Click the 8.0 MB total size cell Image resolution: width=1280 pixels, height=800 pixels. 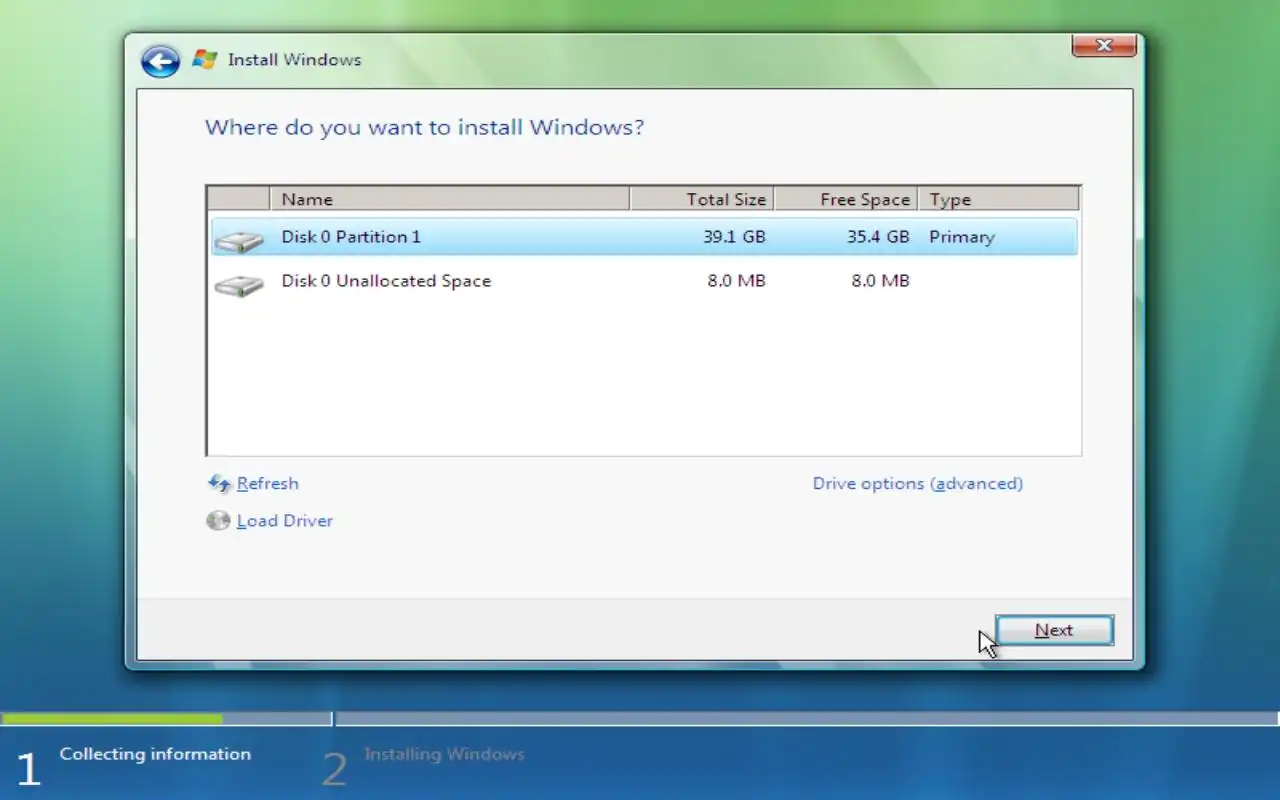point(736,281)
